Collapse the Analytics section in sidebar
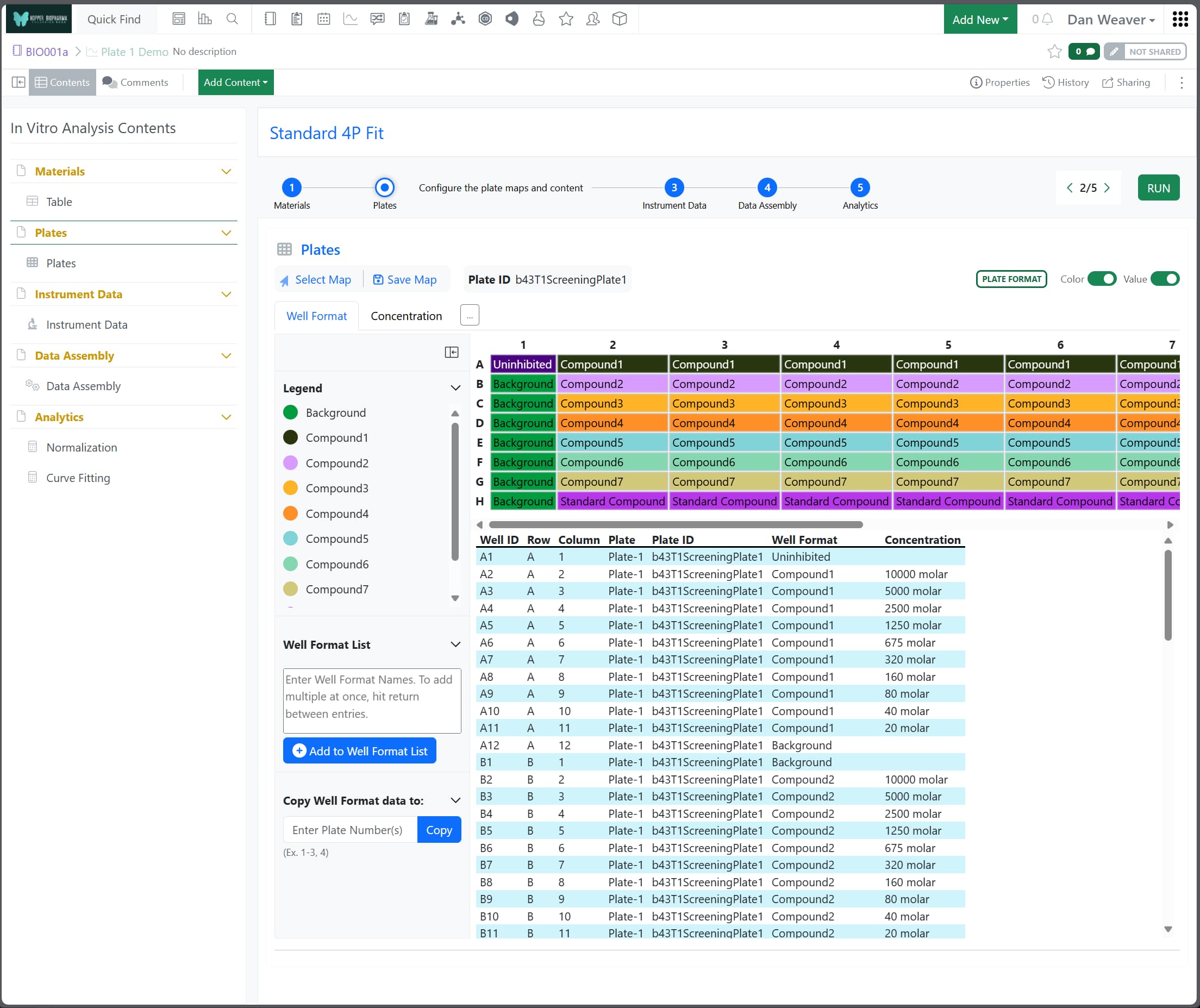Screen dimensions: 1200x1008 point(226,417)
